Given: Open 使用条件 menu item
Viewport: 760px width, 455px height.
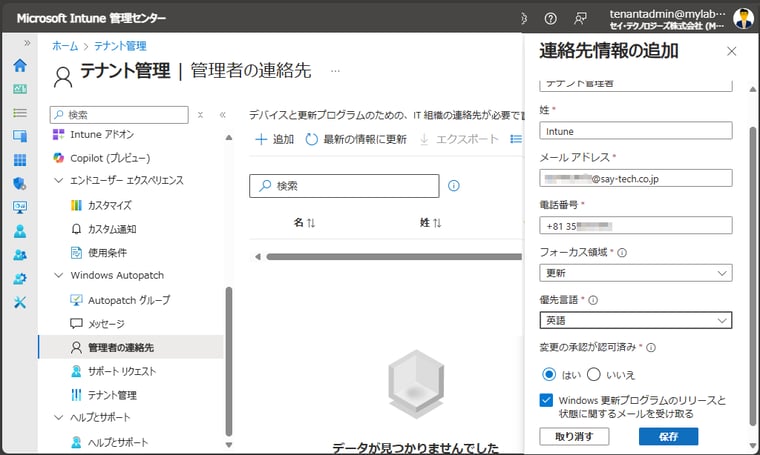Looking at the screenshot, I should tap(98, 252).
